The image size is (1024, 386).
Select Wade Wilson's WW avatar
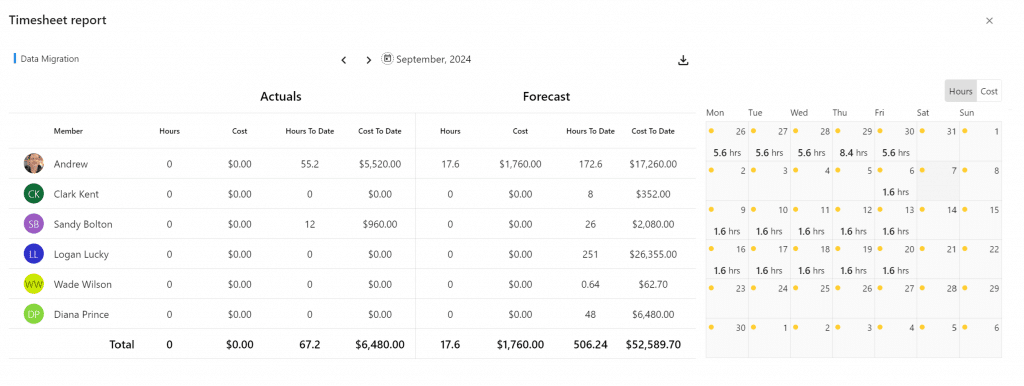point(33,284)
